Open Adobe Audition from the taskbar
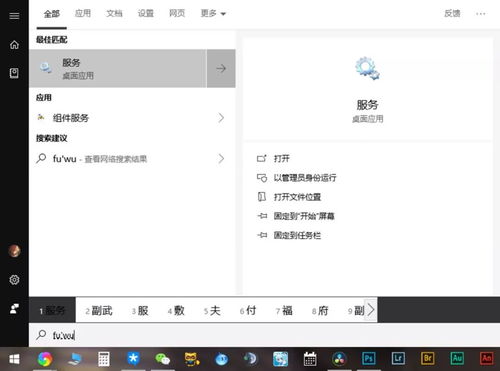This screenshot has width=500, height=371. pos(457,359)
